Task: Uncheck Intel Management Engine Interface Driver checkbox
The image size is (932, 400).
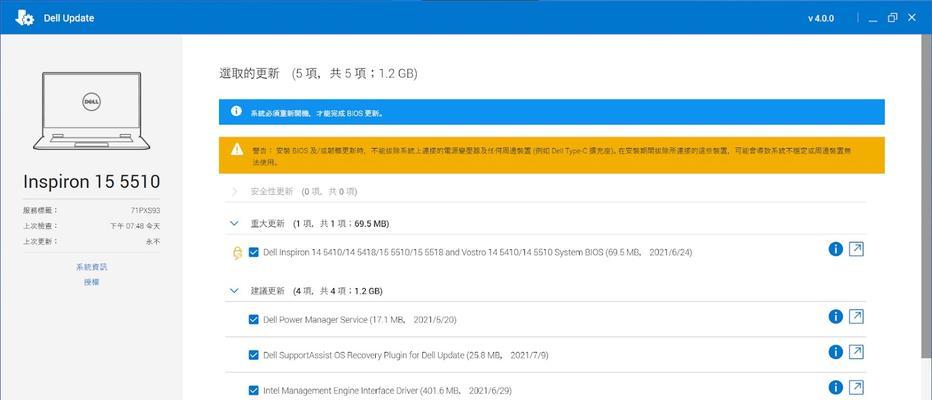Action: (x=254, y=391)
